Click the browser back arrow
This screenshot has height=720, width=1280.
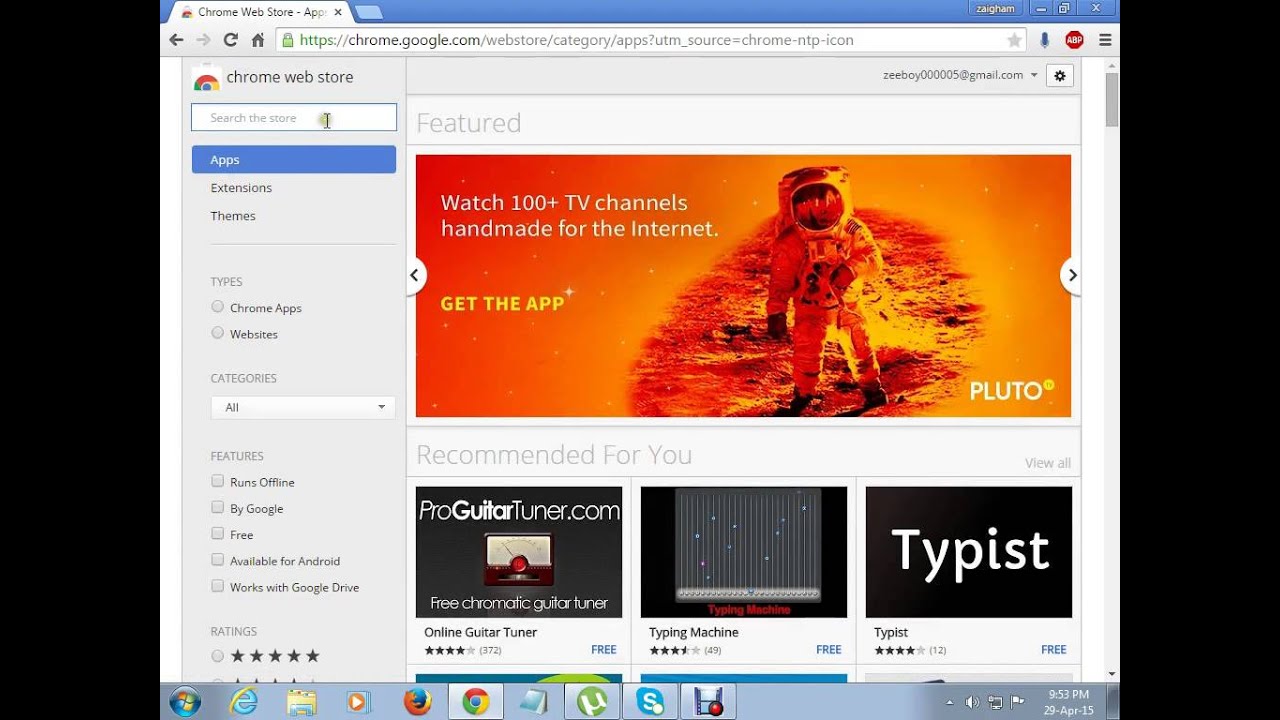(176, 40)
